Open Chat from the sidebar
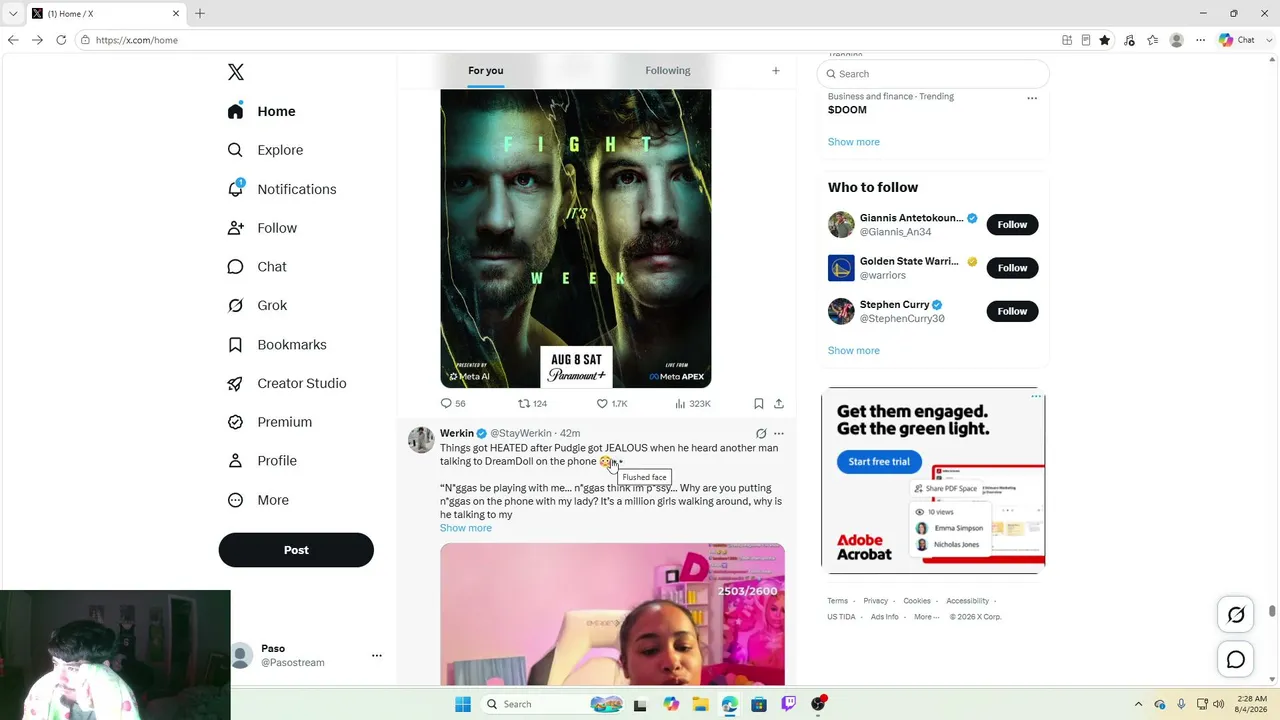This screenshot has height=720, width=1280. tap(257, 267)
